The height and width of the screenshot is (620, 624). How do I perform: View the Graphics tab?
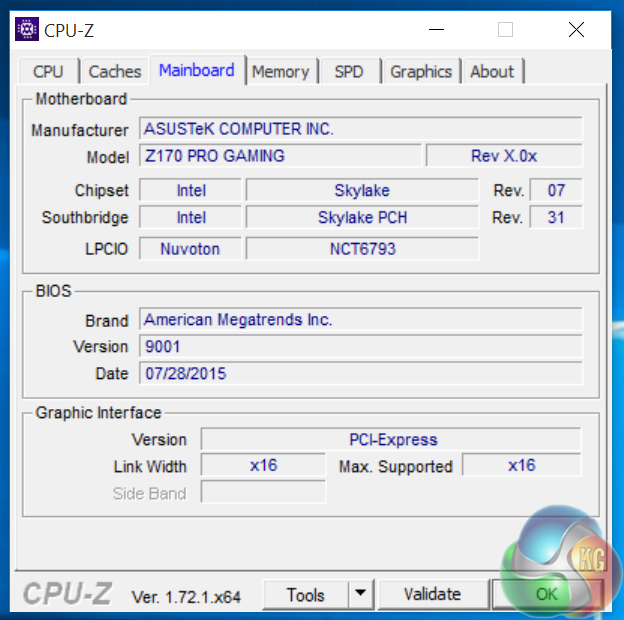(x=421, y=72)
